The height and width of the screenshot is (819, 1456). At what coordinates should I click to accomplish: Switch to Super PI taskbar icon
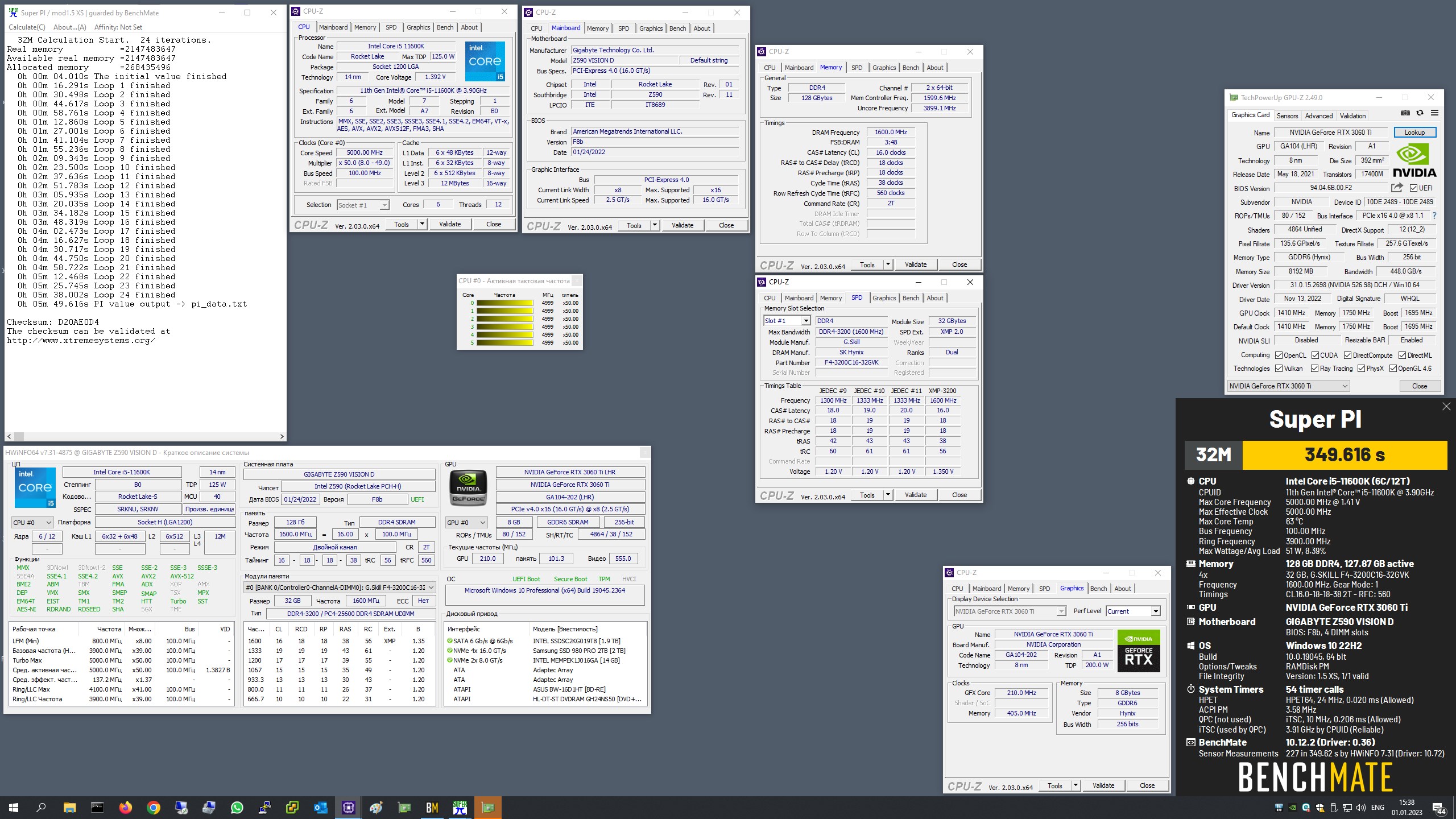[460, 807]
